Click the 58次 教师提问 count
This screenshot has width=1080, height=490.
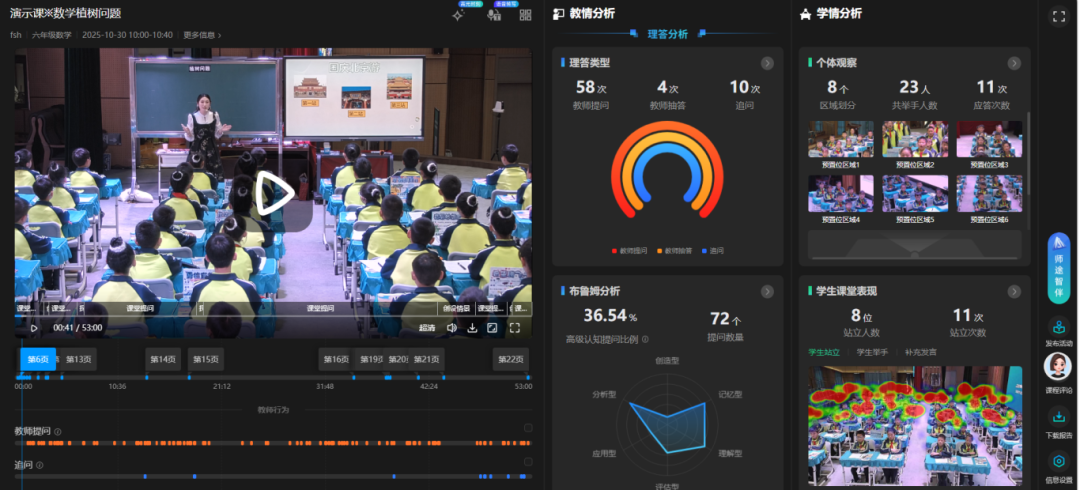pyautogui.click(x=591, y=88)
